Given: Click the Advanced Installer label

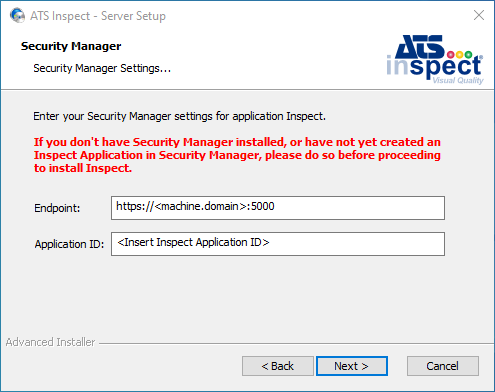Looking at the screenshot, I should (x=50, y=342).
